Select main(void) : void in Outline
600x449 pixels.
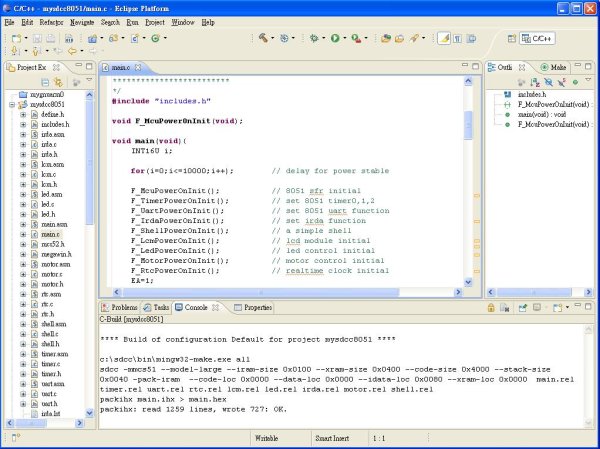pyautogui.click(x=541, y=114)
